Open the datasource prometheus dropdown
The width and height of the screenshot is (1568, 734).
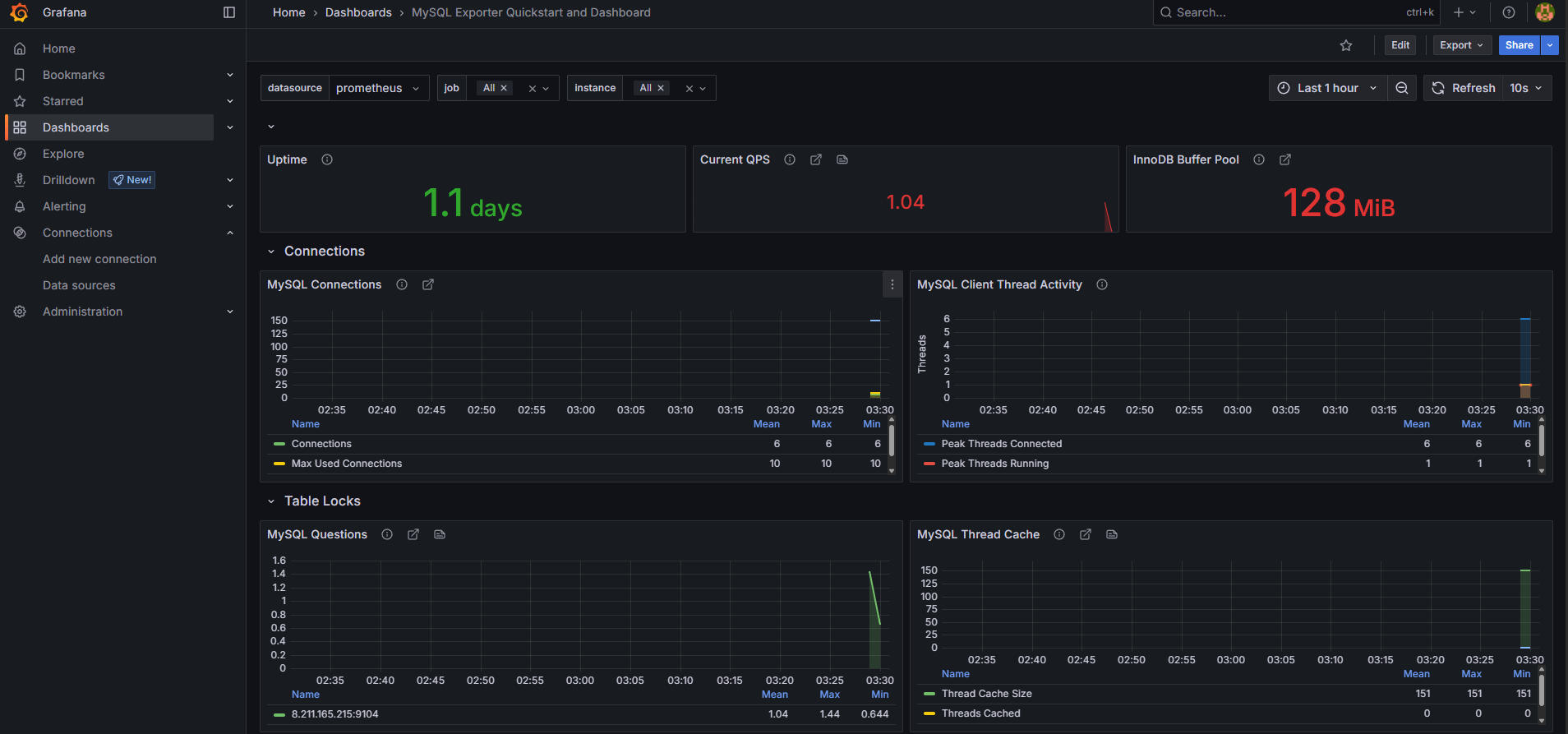tap(378, 88)
